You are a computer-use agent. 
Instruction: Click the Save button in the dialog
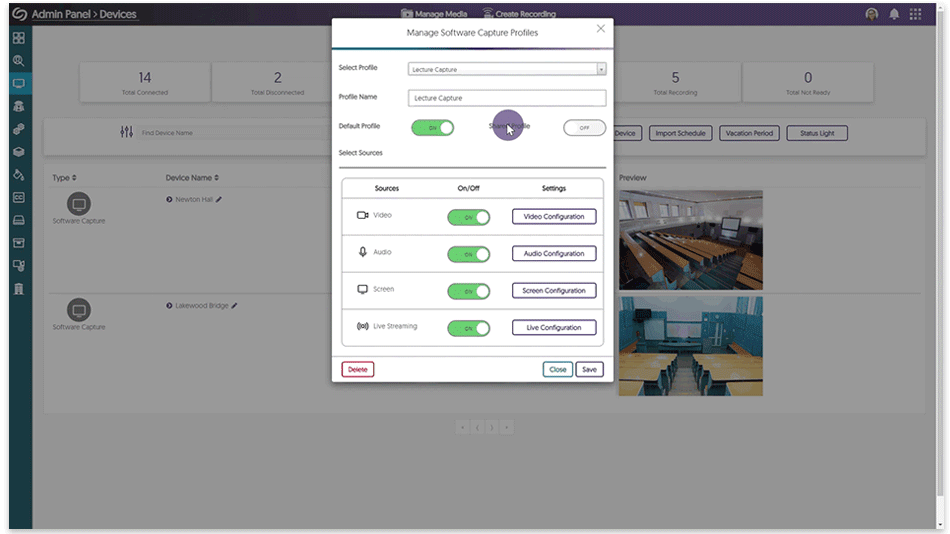(590, 369)
